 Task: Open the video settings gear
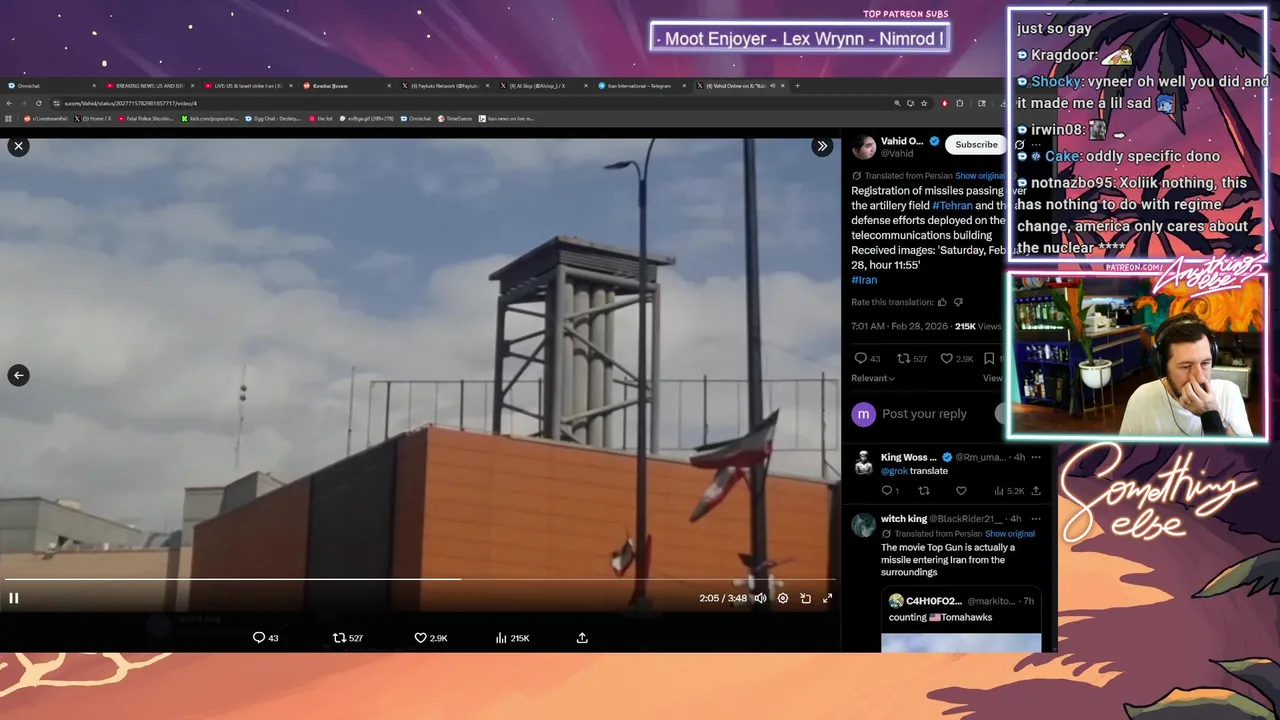coord(783,598)
